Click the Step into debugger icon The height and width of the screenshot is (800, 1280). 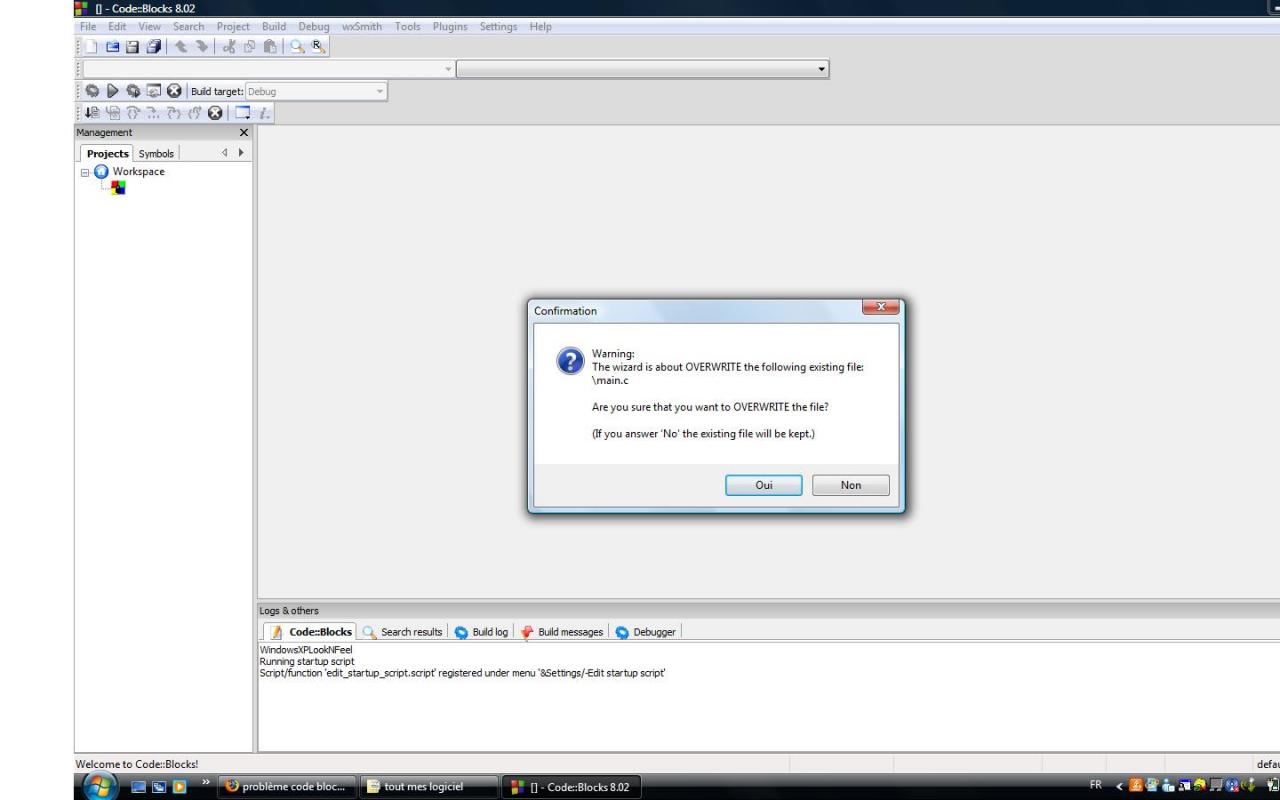pyautogui.click(x=174, y=113)
